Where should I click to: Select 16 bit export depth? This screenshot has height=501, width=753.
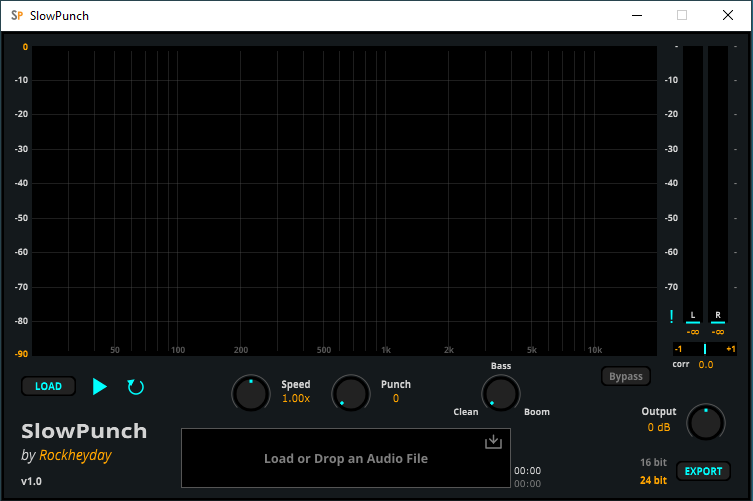[x=653, y=462]
